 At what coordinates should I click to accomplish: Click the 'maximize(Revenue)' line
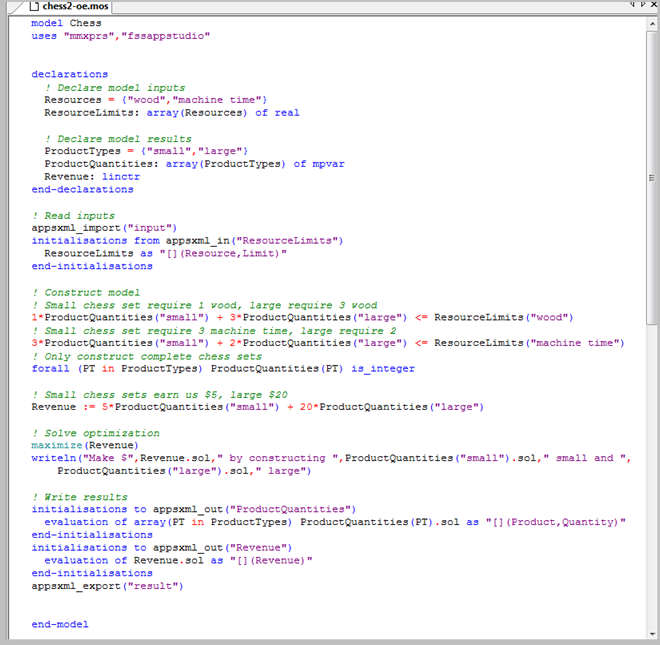(85, 445)
